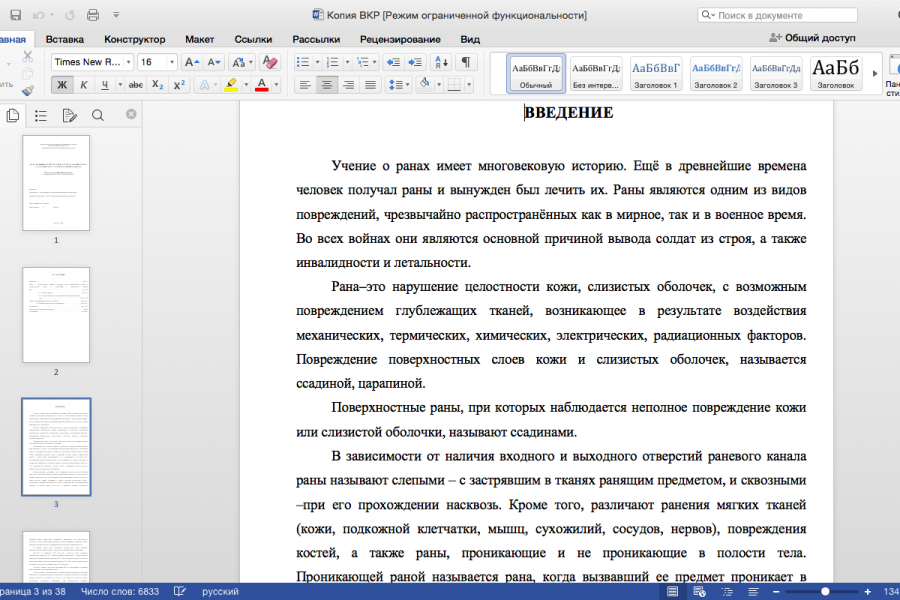Clear all formatting with the eraser icon
This screenshot has height=600, width=900.
point(269,62)
